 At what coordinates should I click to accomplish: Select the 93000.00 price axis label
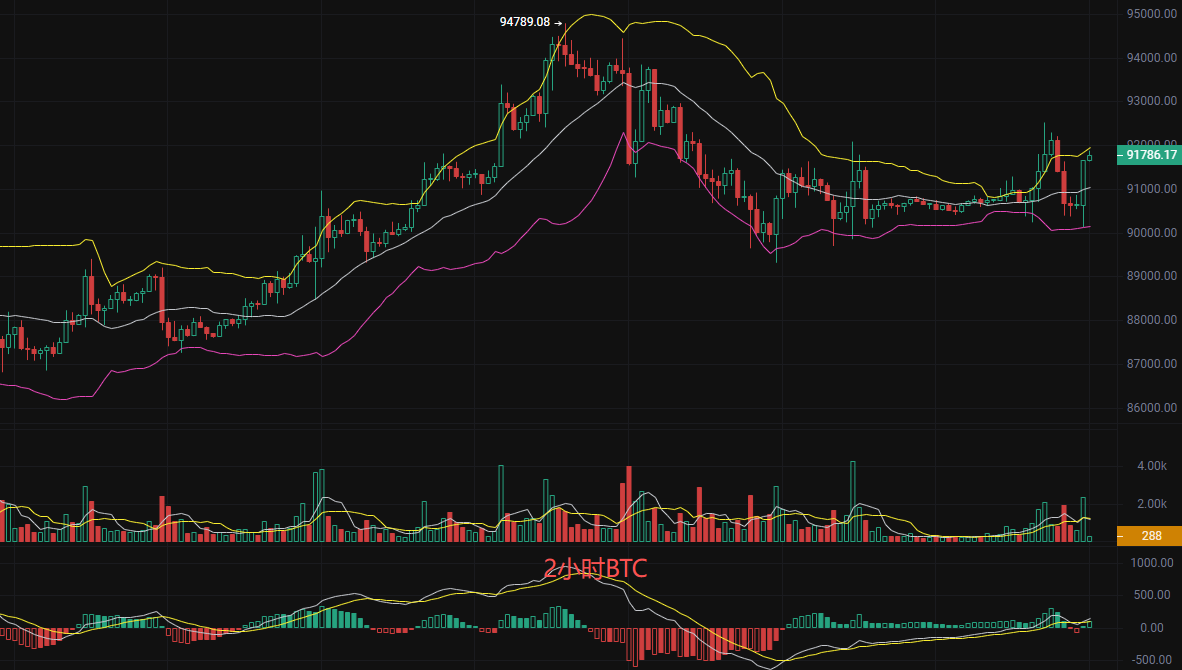coord(1150,102)
